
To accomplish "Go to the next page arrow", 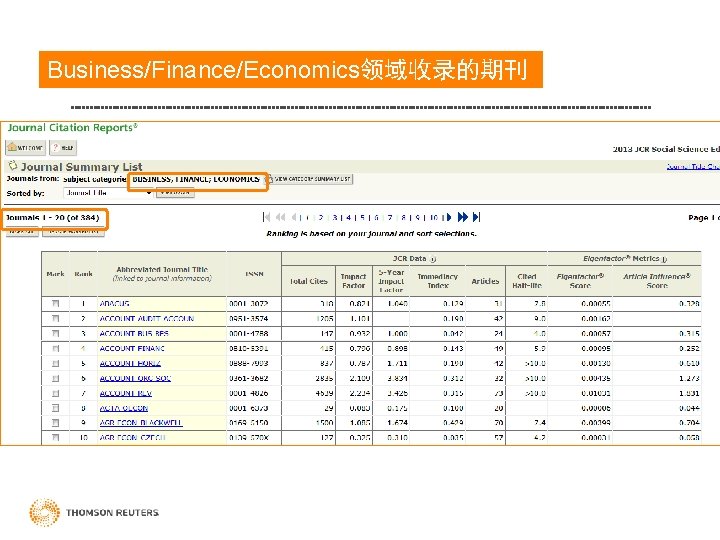I will 449,217.
